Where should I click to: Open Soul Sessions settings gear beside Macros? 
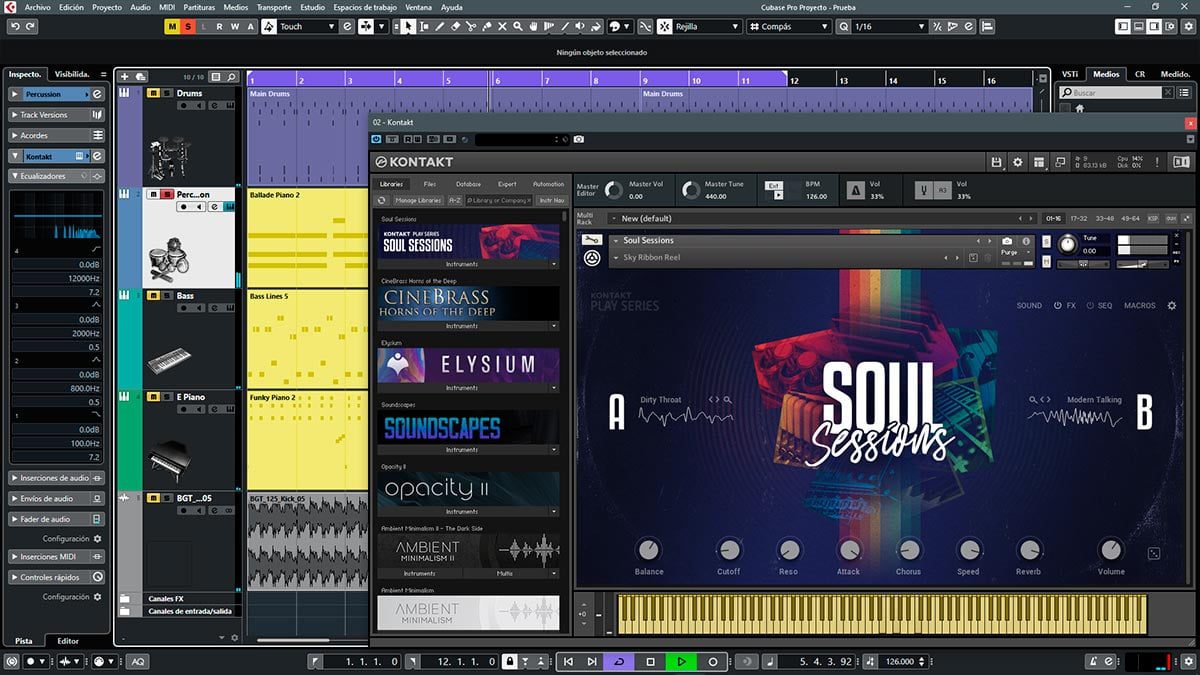pyautogui.click(x=1172, y=306)
